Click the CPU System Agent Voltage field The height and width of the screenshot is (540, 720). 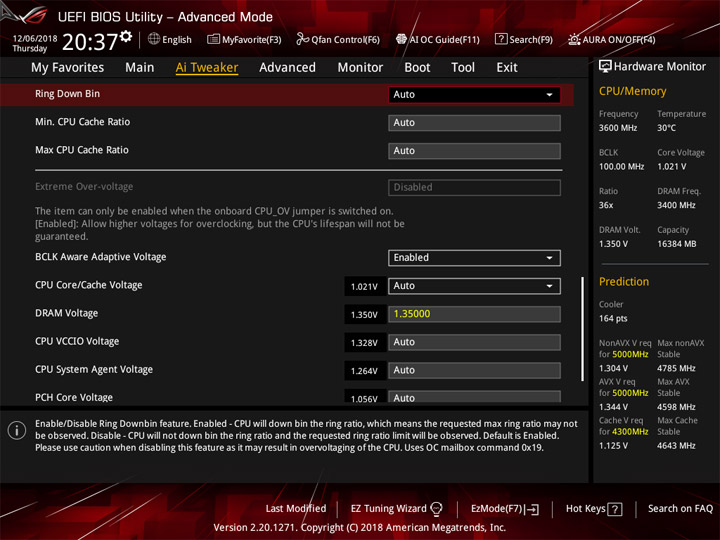point(474,370)
